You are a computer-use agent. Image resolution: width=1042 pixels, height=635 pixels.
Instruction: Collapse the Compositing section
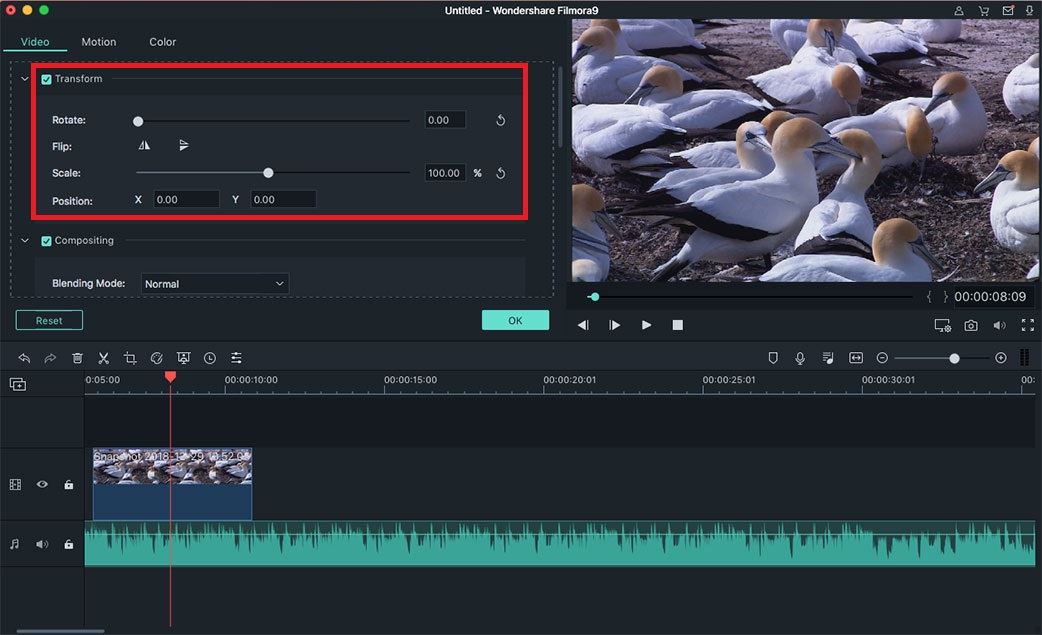tap(25, 240)
